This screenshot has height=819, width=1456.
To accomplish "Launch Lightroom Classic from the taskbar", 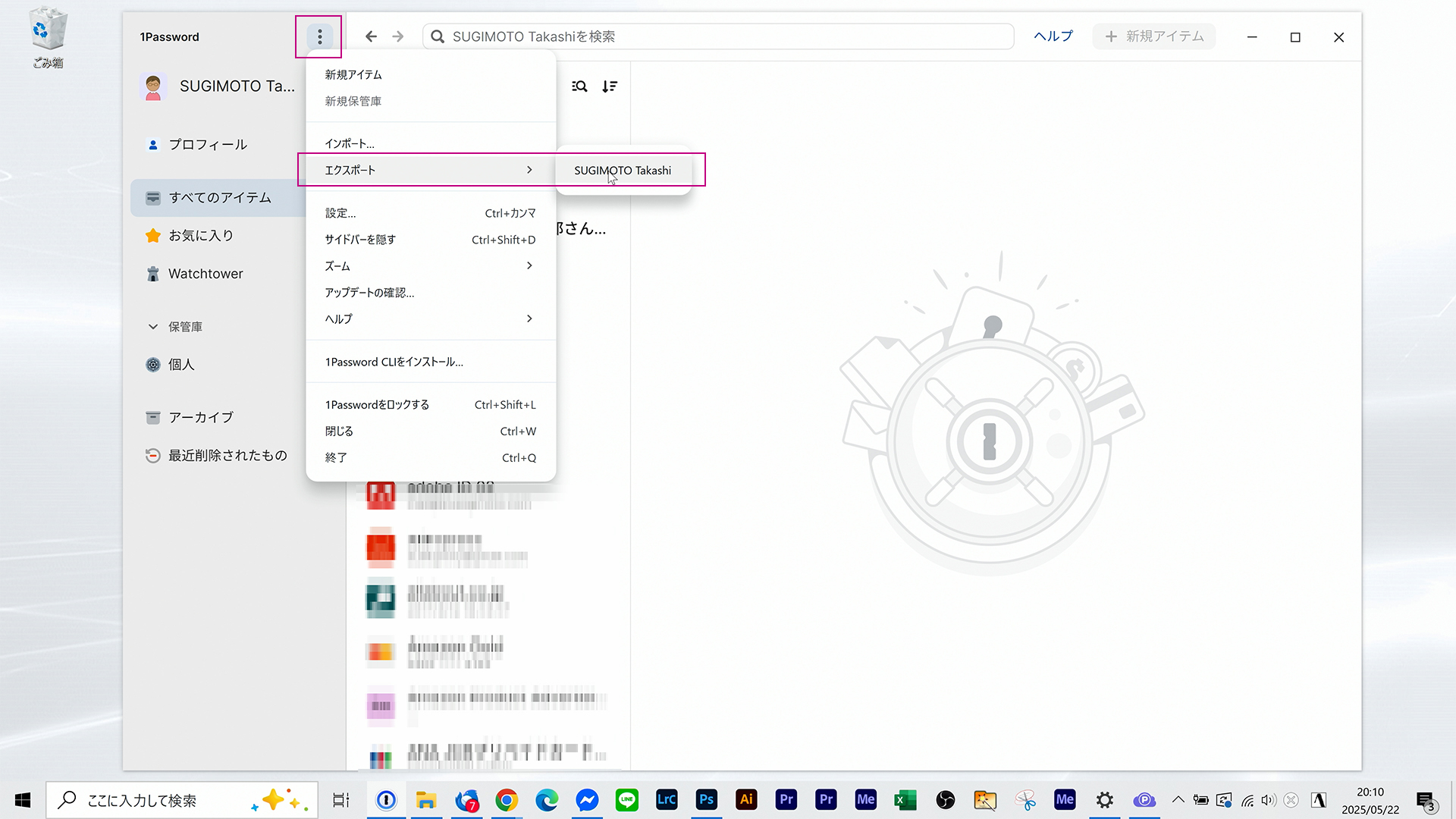I will click(667, 800).
